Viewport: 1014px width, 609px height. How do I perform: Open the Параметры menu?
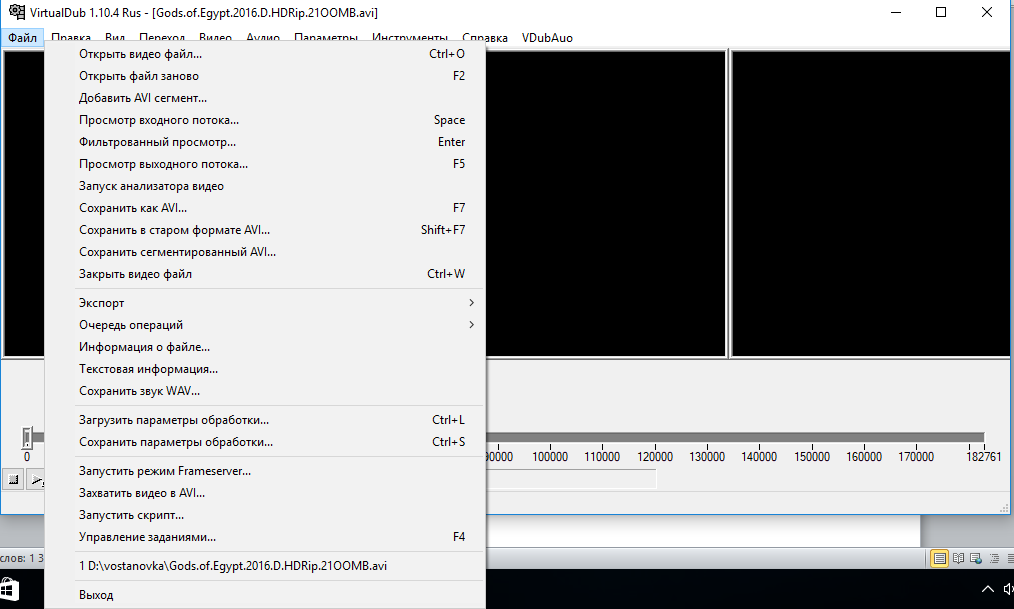tap(326, 37)
